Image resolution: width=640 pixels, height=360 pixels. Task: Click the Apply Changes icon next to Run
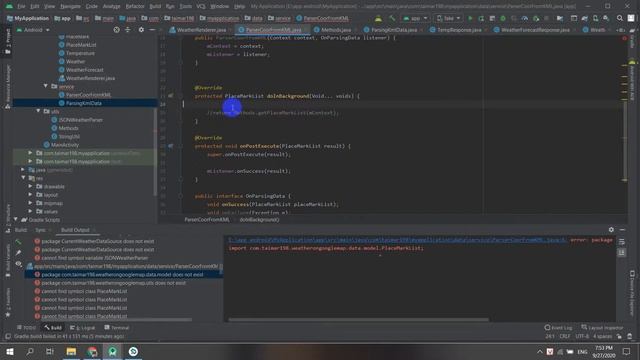coord(481,18)
